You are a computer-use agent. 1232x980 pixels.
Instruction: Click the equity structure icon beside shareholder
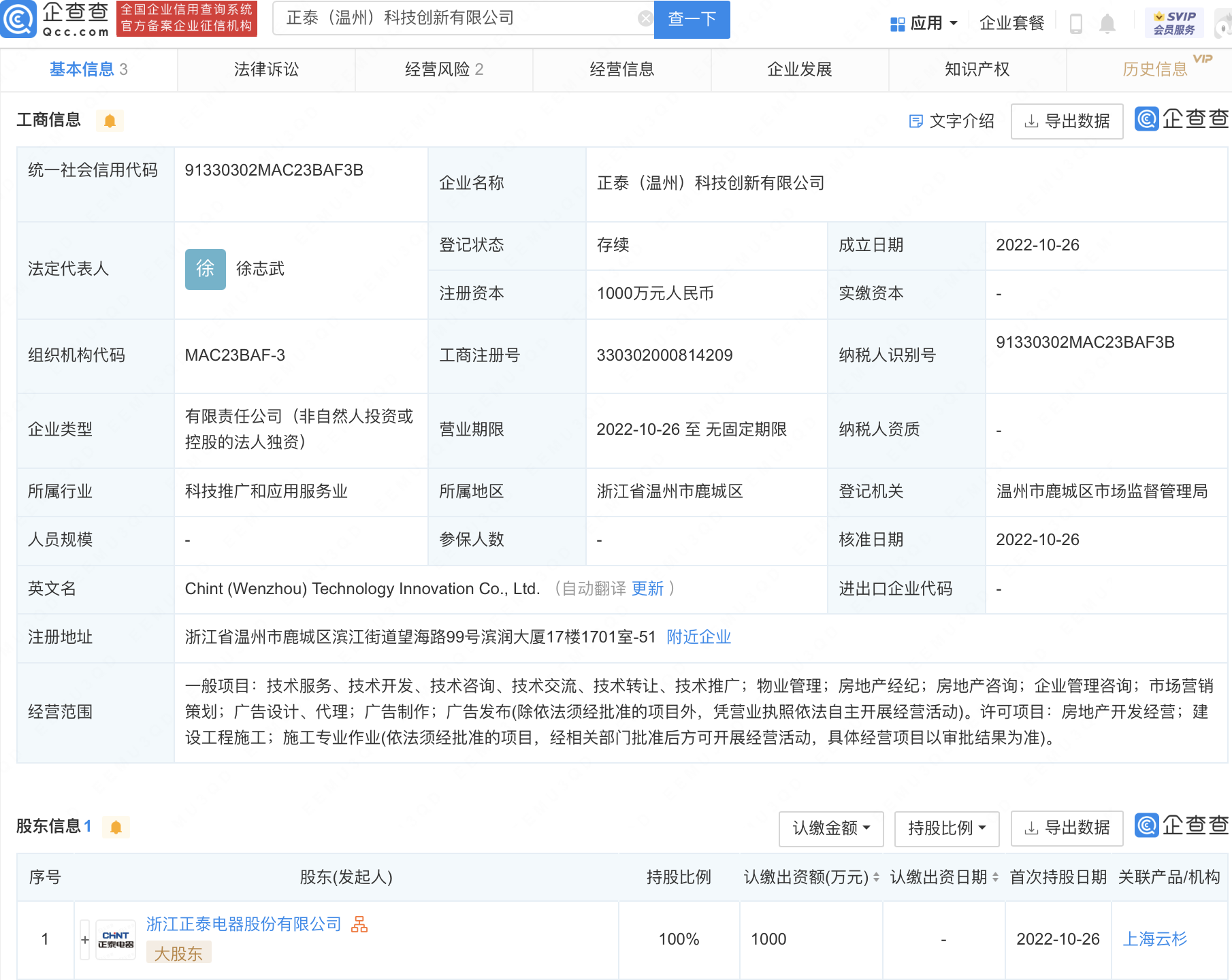tap(359, 924)
